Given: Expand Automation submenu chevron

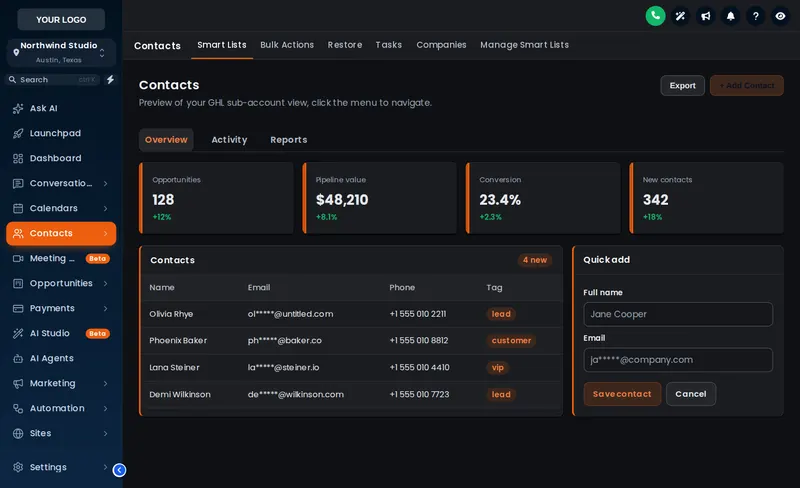Looking at the screenshot, I should 106,408.
